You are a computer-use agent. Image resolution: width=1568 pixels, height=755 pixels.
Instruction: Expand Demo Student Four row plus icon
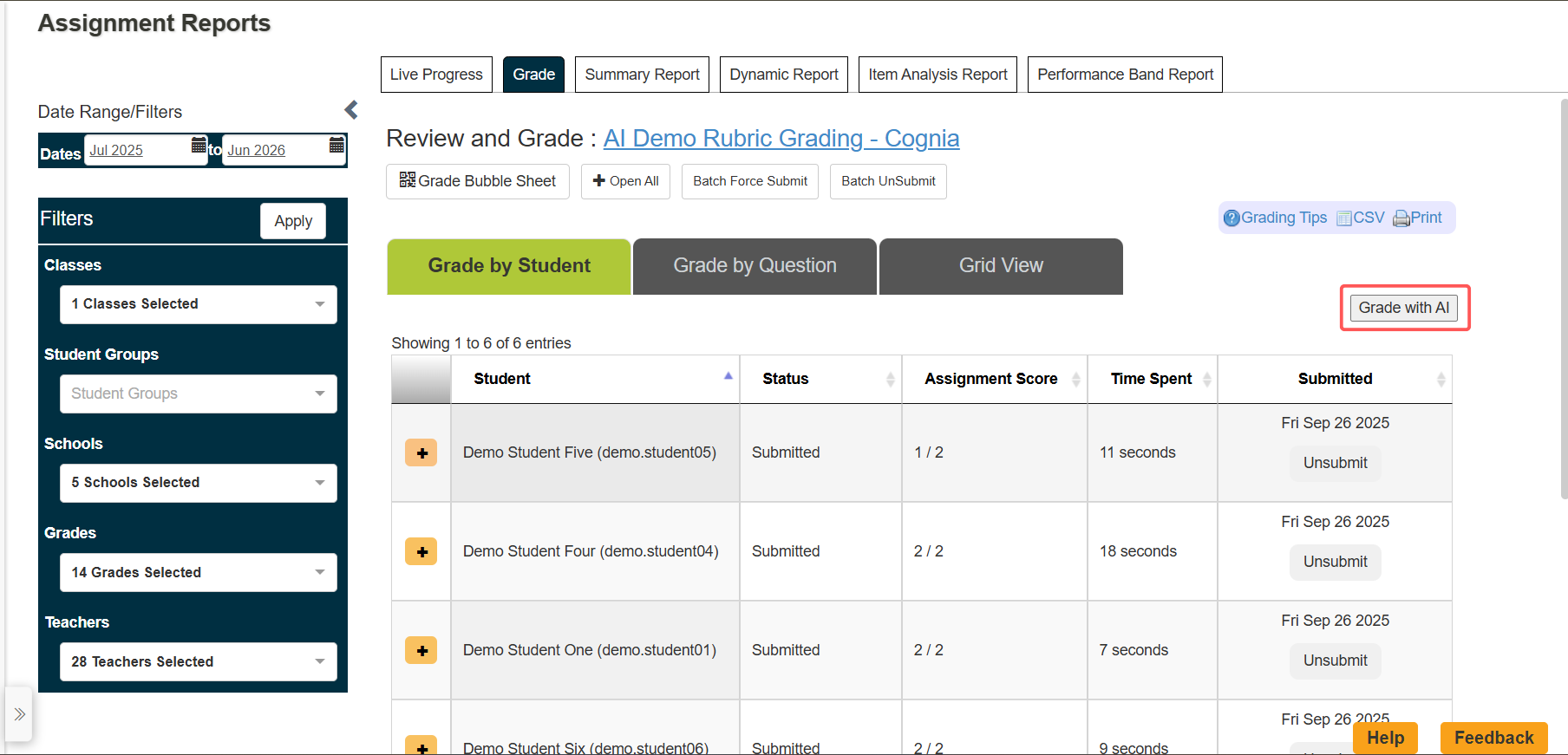coord(421,551)
